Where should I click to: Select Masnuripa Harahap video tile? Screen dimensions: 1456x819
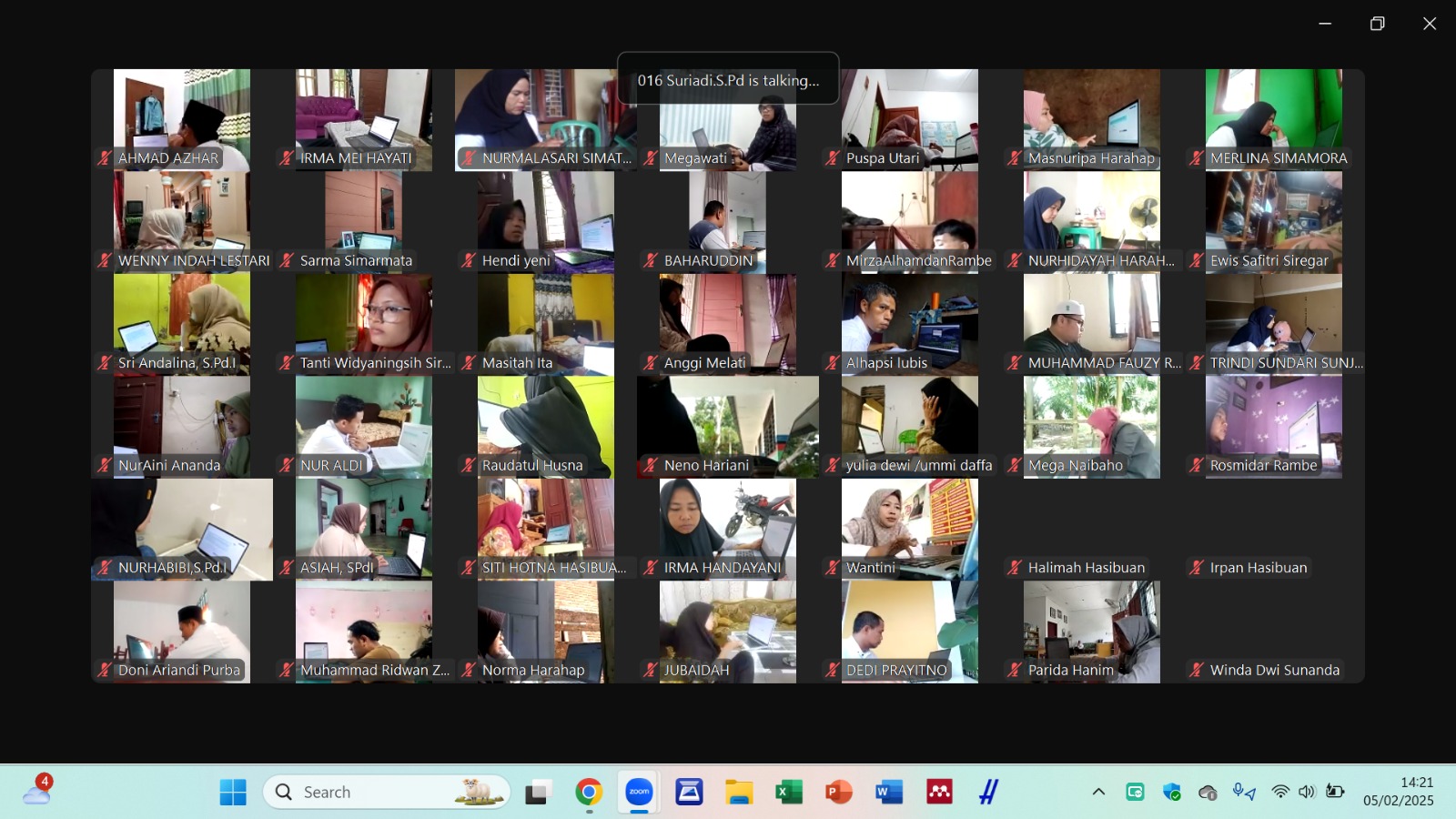(x=1092, y=120)
